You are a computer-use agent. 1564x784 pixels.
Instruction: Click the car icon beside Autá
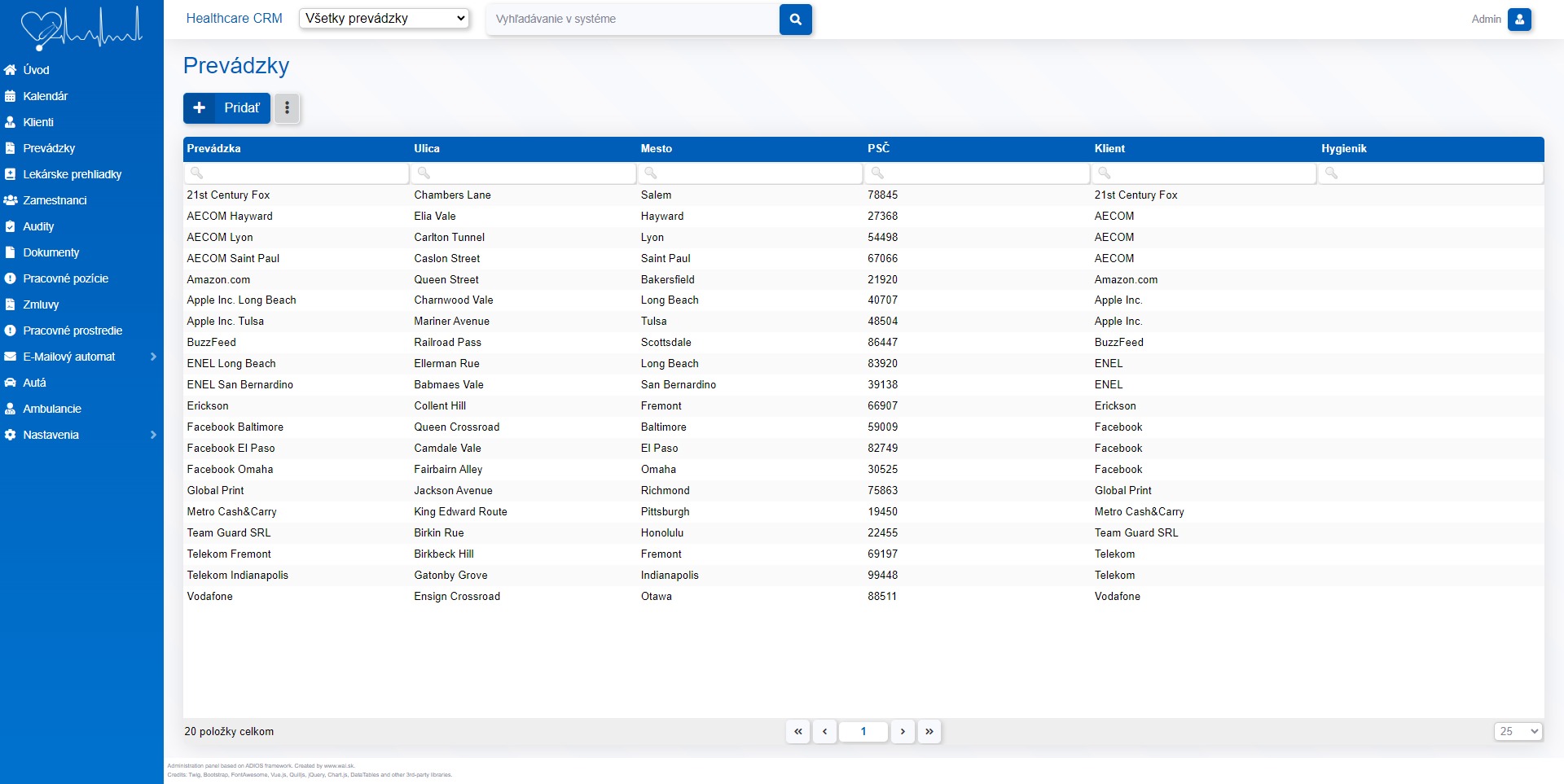click(10, 383)
